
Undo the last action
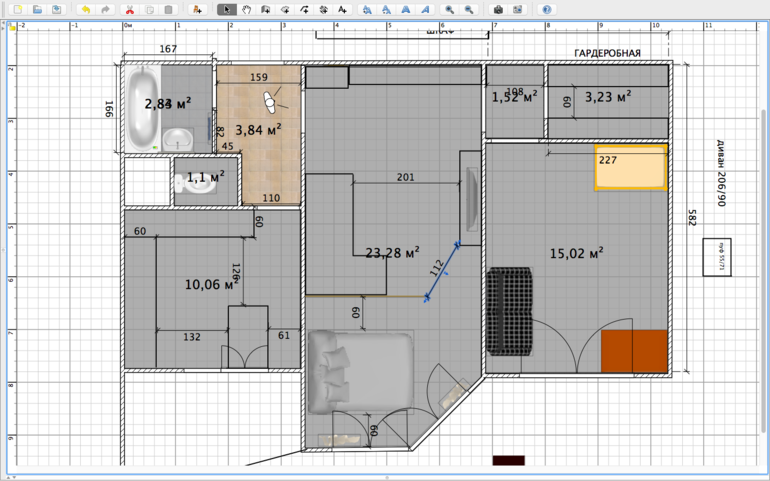click(x=85, y=9)
